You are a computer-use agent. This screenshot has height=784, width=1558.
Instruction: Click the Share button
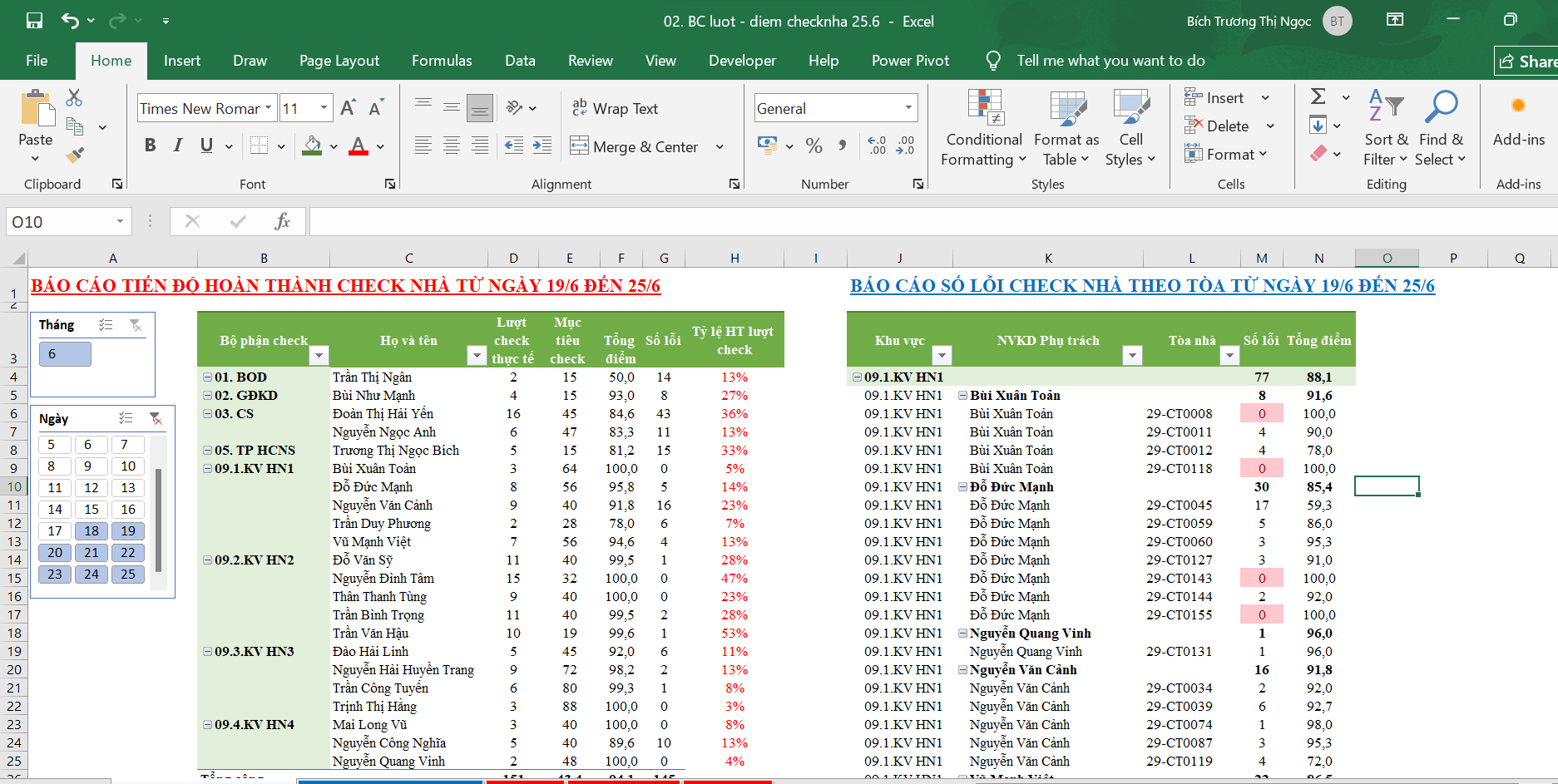pos(1527,62)
